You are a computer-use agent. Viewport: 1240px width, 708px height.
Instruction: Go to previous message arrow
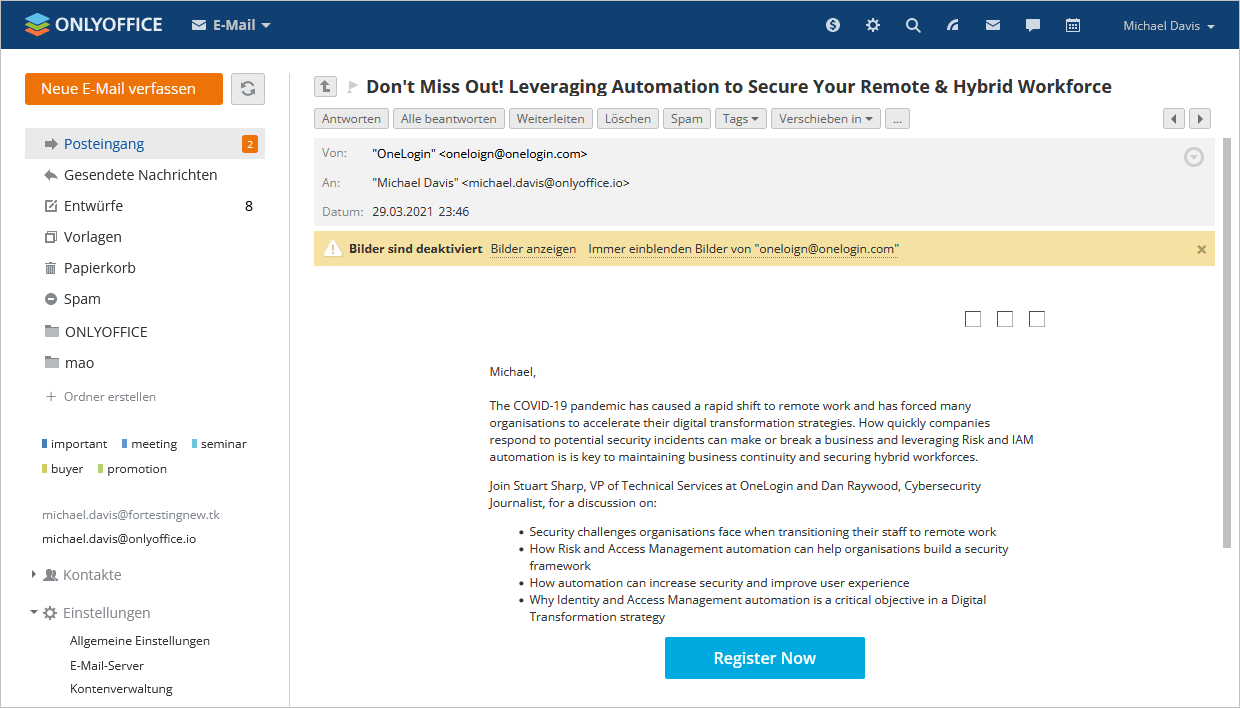click(x=1175, y=119)
